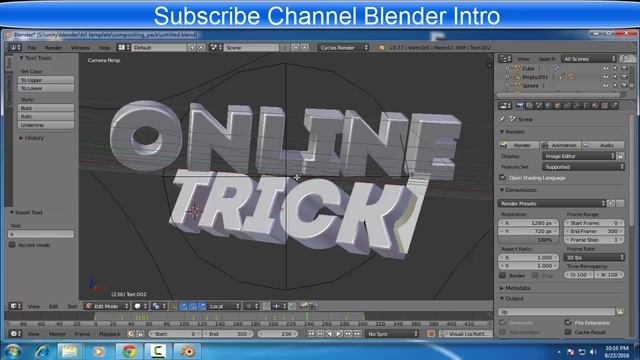The height and width of the screenshot is (360, 640).
Task: Click the Animation render button
Action: point(560,145)
